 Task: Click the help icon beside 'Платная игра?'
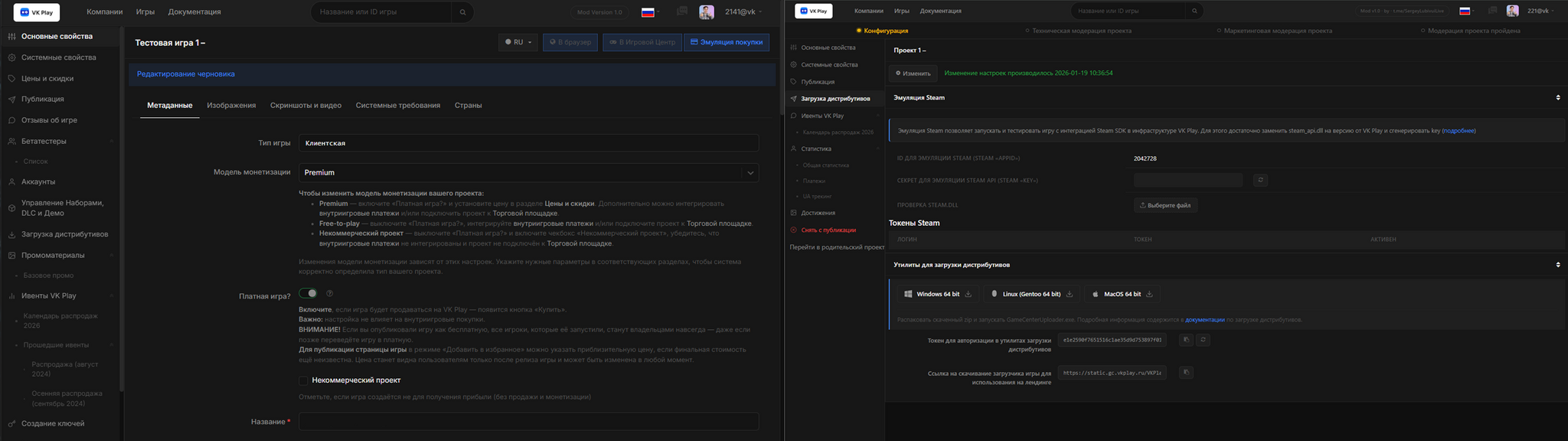pyautogui.click(x=330, y=293)
